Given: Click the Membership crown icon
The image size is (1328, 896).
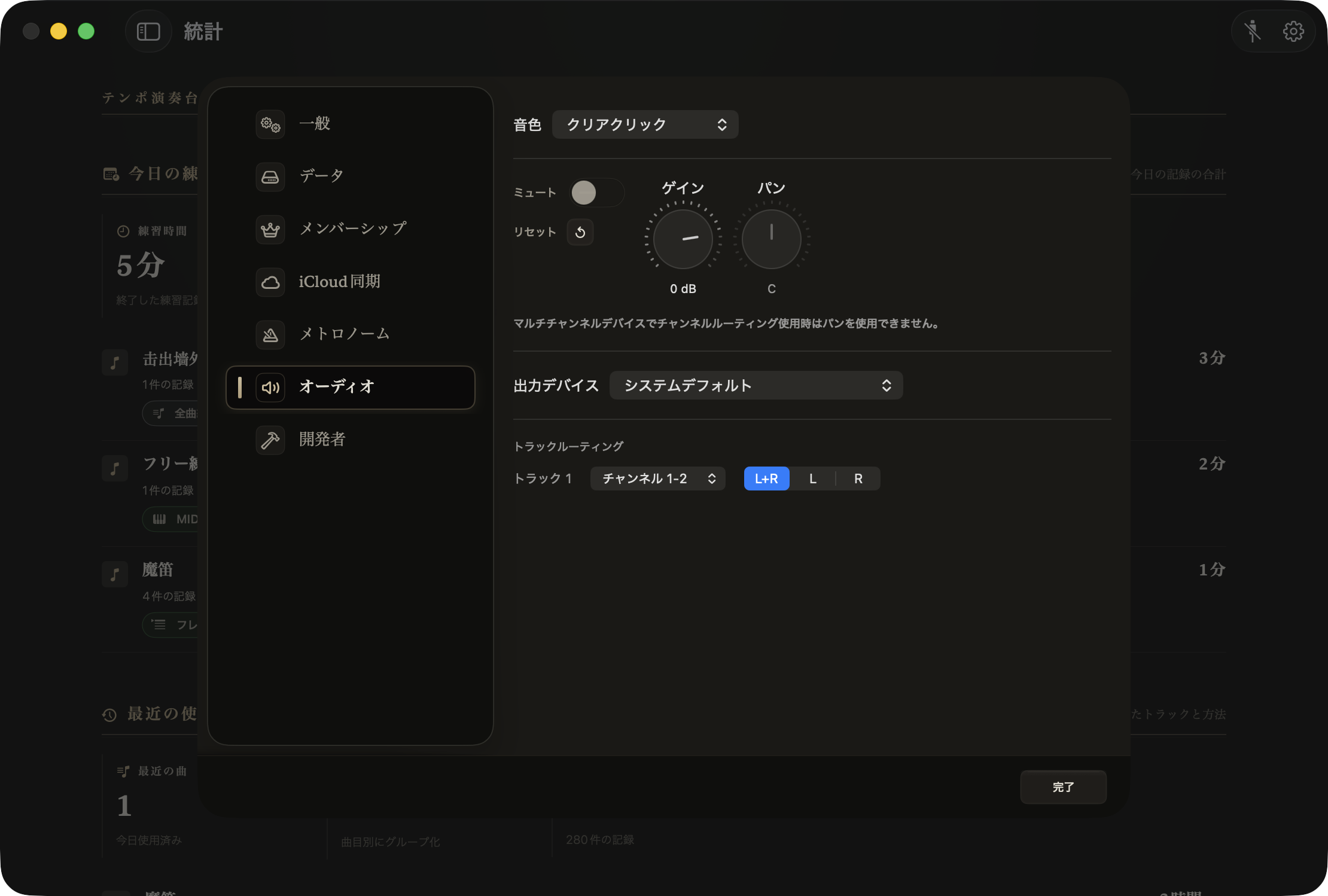Looking at the screenshot, I should [x=270, y=229].
